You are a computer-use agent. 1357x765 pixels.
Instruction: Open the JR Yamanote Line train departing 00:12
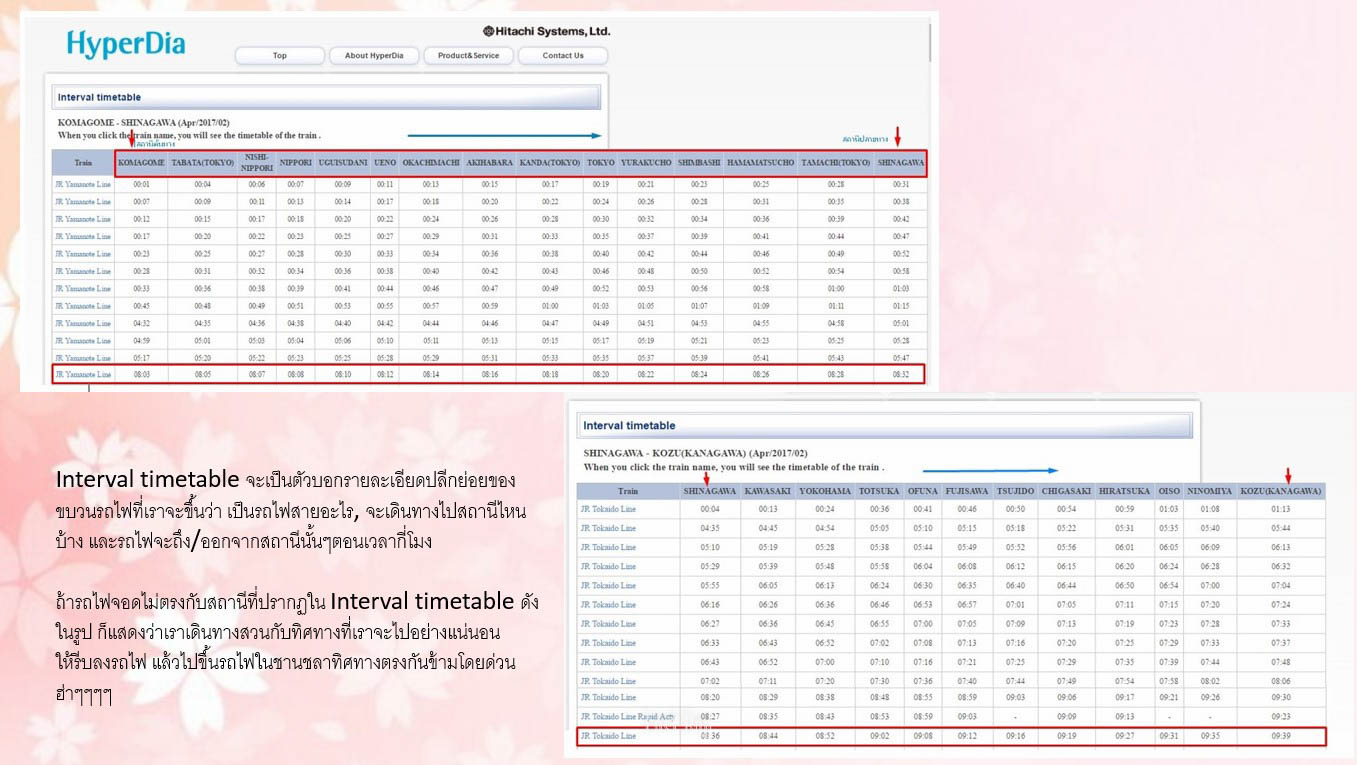tap(83, 219)
